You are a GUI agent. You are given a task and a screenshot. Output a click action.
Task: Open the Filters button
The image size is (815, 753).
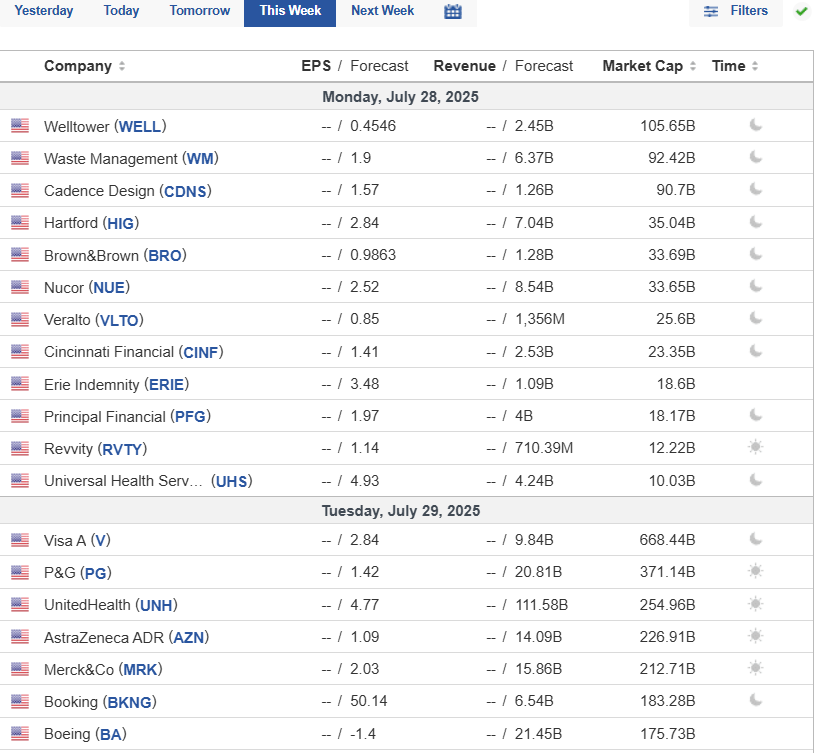point(736,11)
